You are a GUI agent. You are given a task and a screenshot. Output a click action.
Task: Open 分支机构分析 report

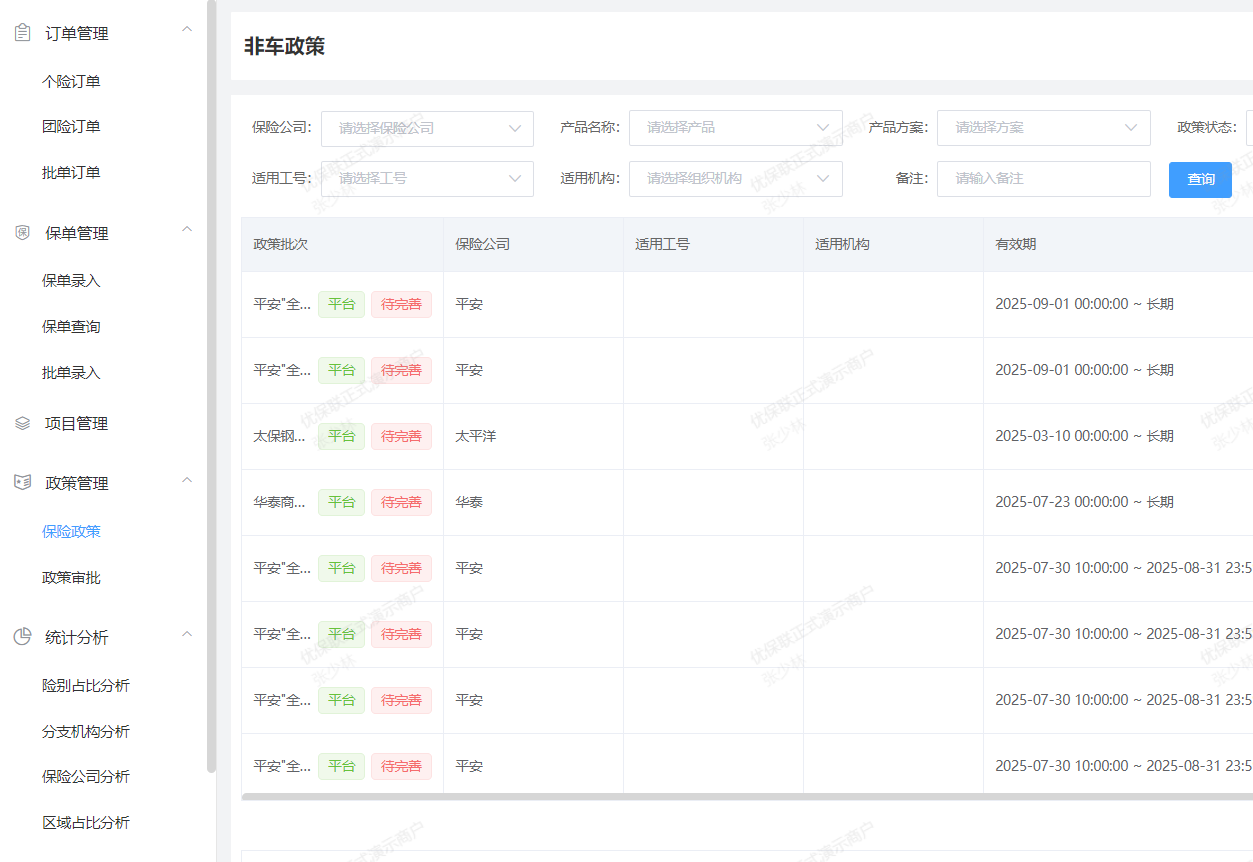[86, 732]
